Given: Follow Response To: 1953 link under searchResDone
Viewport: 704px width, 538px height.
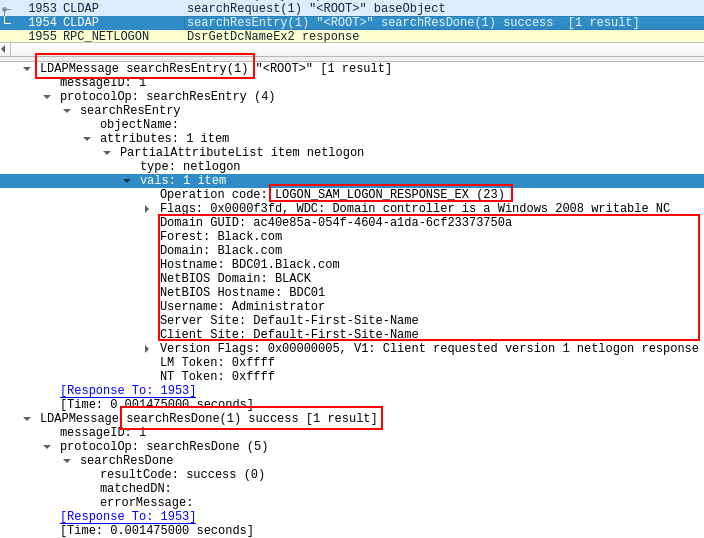Looking at the screenshot, I should pos(127,517).
